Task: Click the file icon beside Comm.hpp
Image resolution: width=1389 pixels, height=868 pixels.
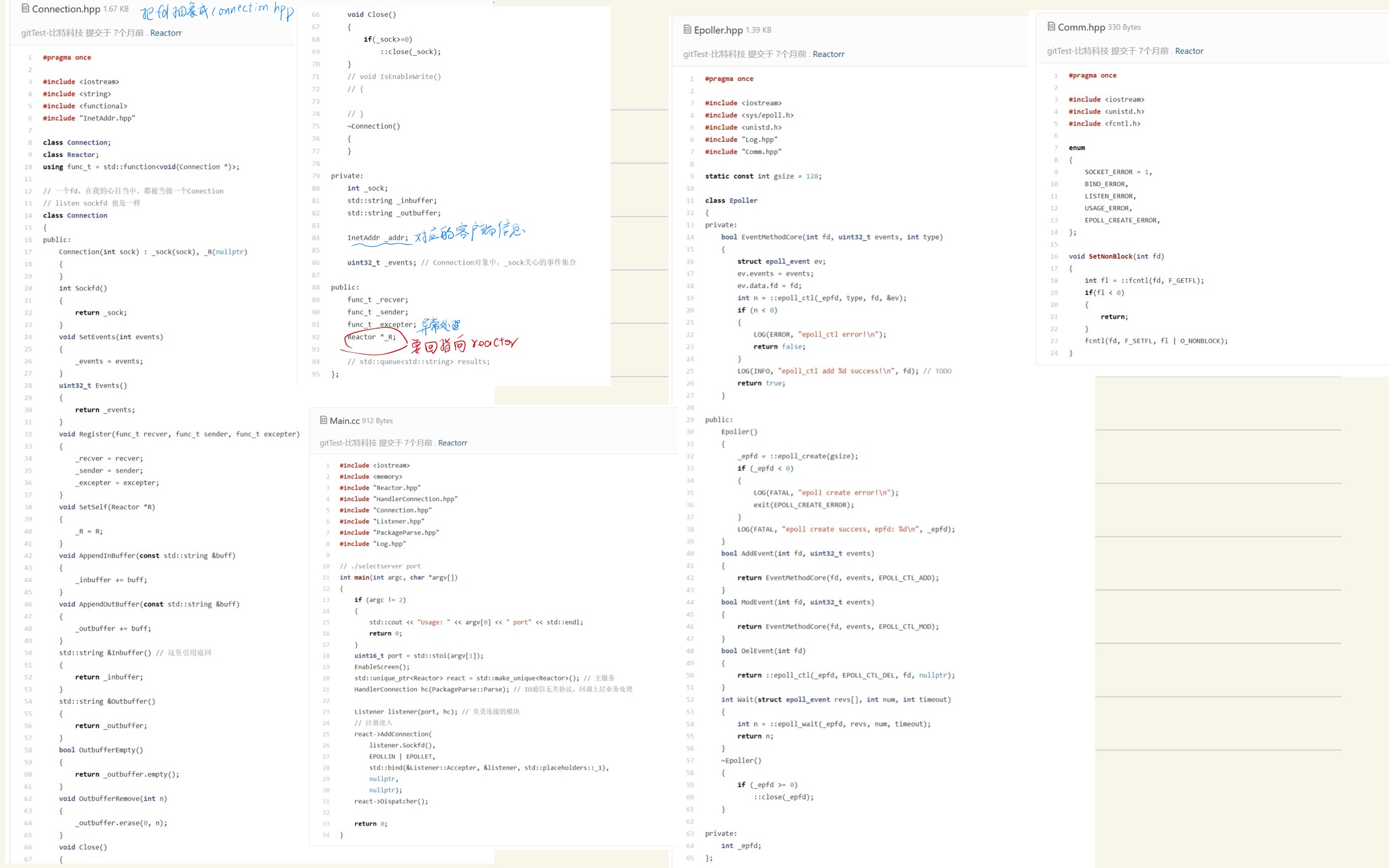Action: point(1051,26)
